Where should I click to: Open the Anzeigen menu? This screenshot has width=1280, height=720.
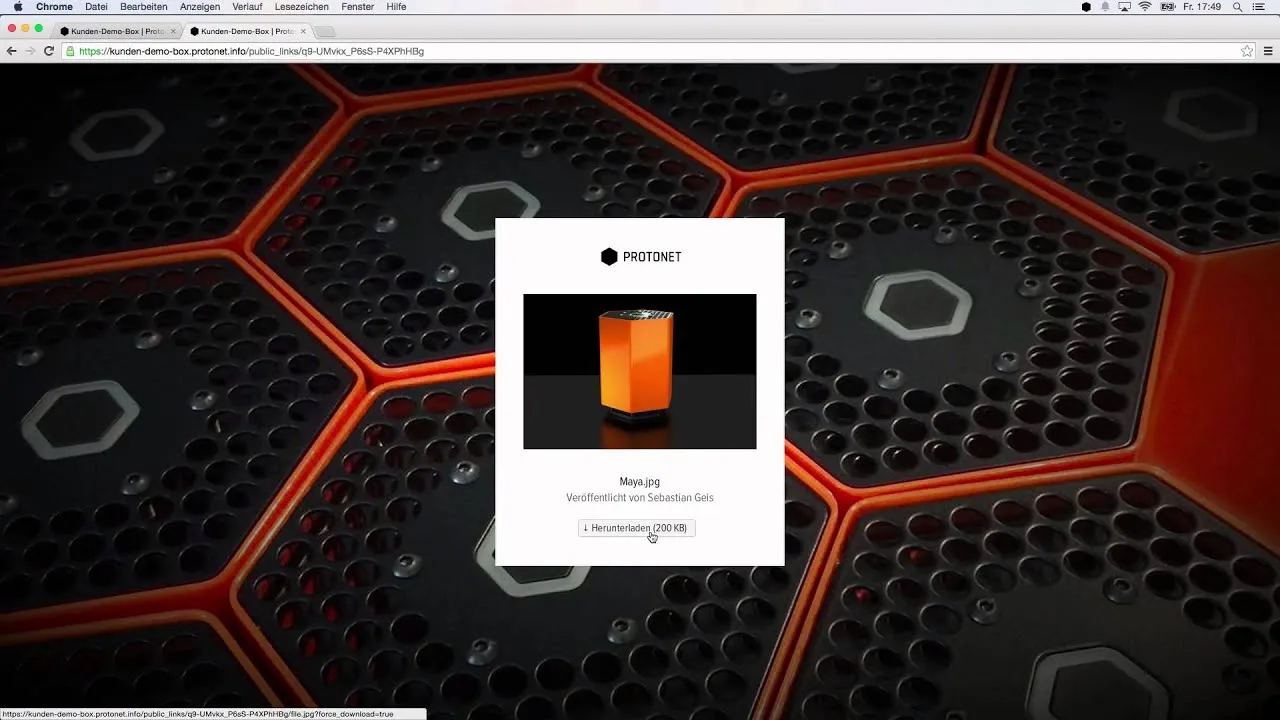200,7
